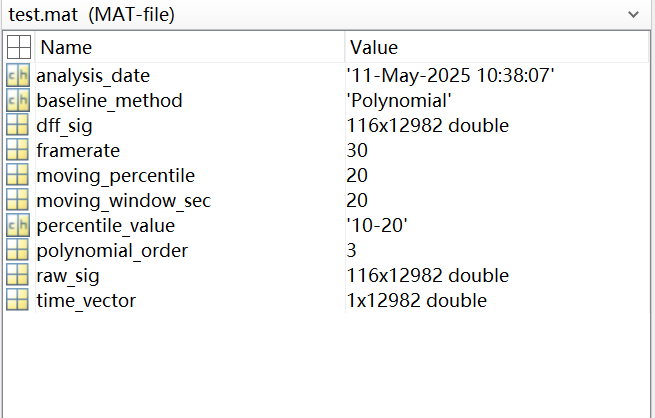Sort variables by the Name column header

(x=66, y=47)
